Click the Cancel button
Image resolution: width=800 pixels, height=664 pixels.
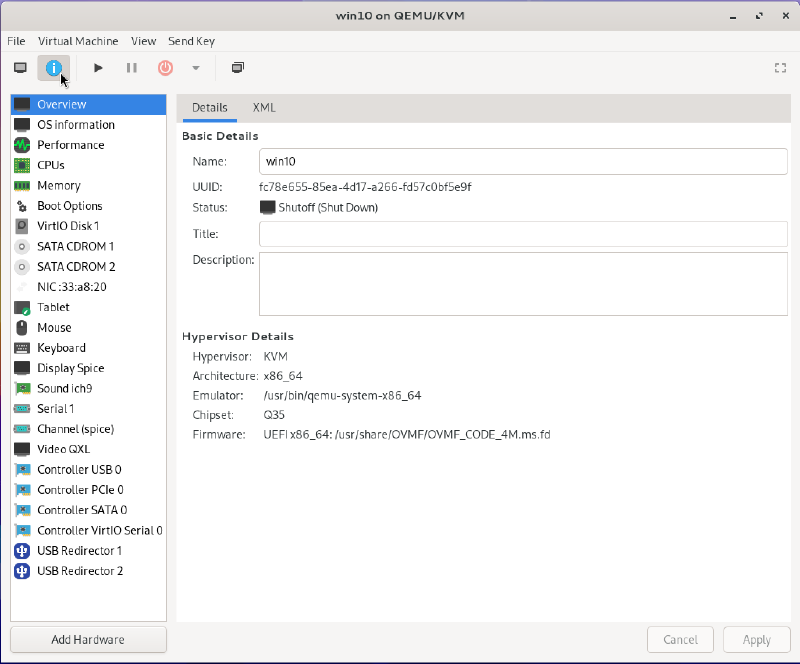(x=680, y=640)
